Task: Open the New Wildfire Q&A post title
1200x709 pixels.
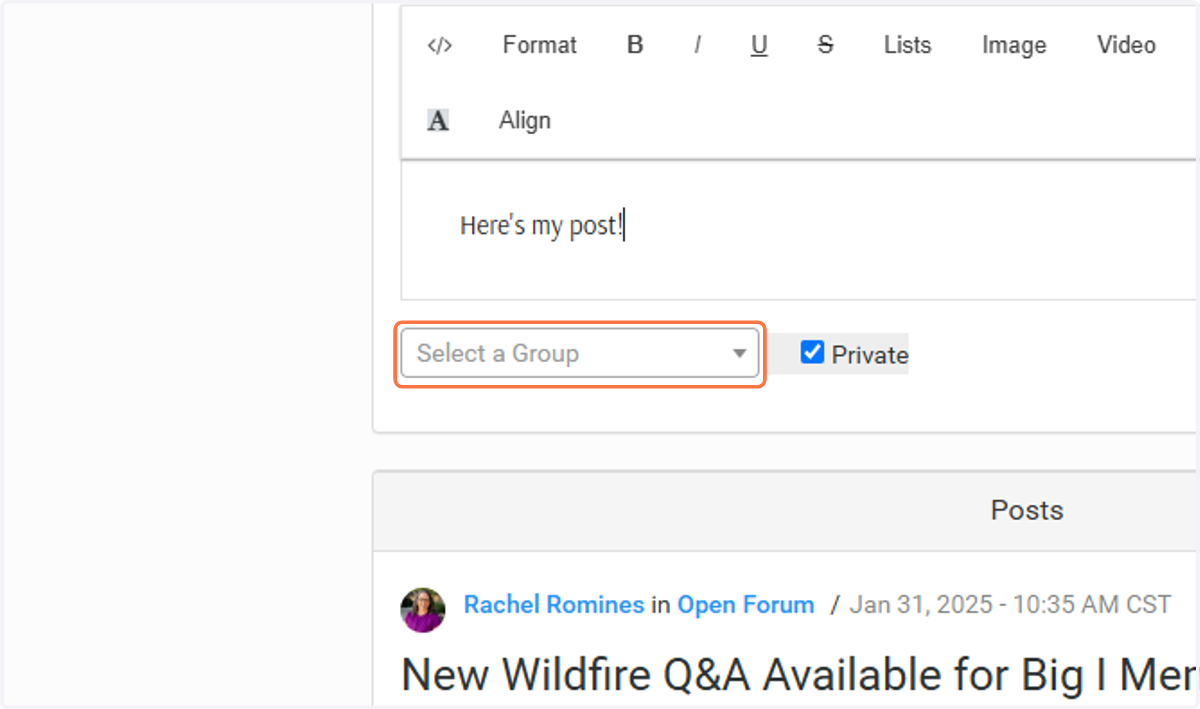Action: 800,676
